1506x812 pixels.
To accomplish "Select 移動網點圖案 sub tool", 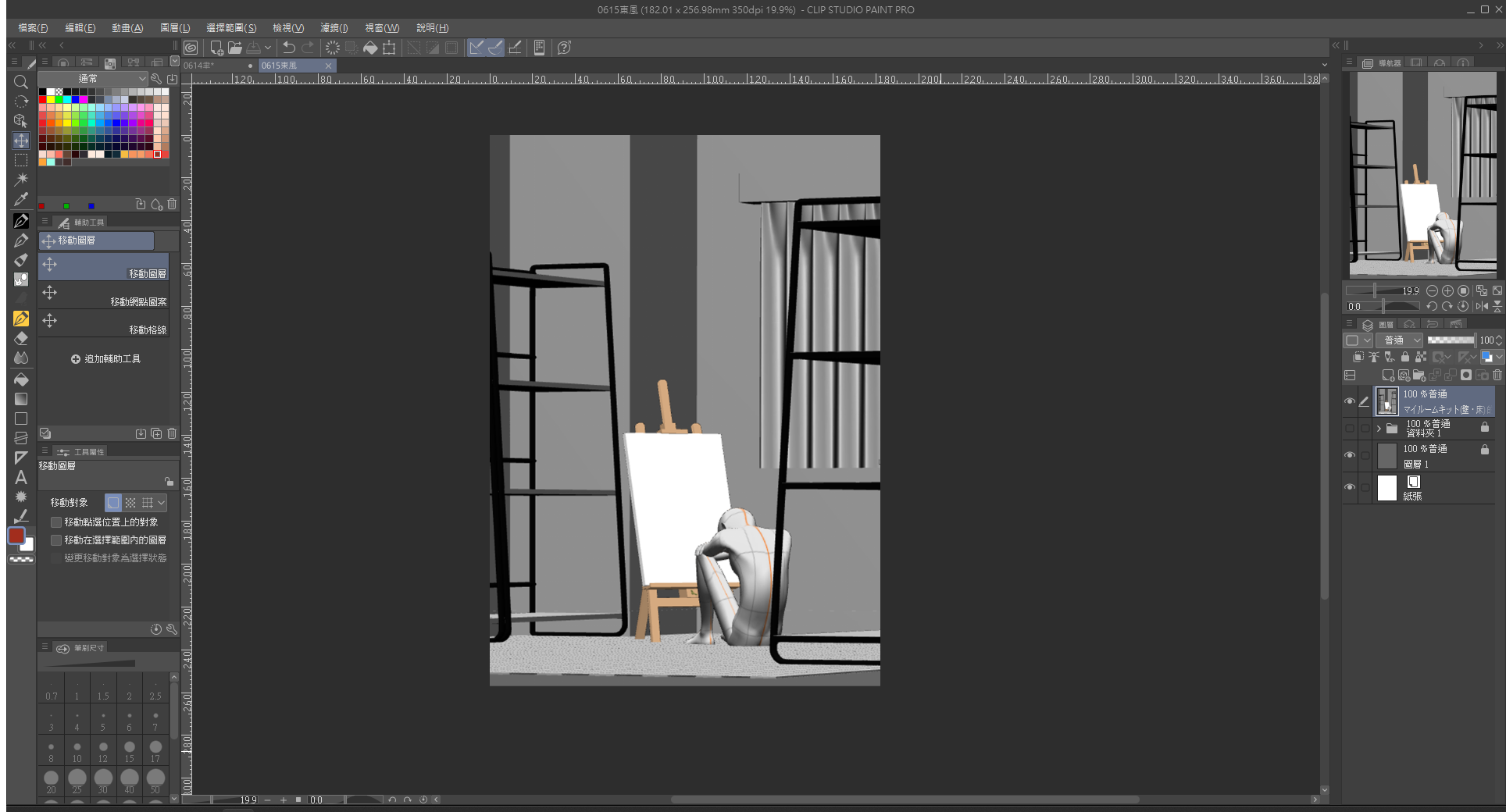I will [x=104, y=295].
